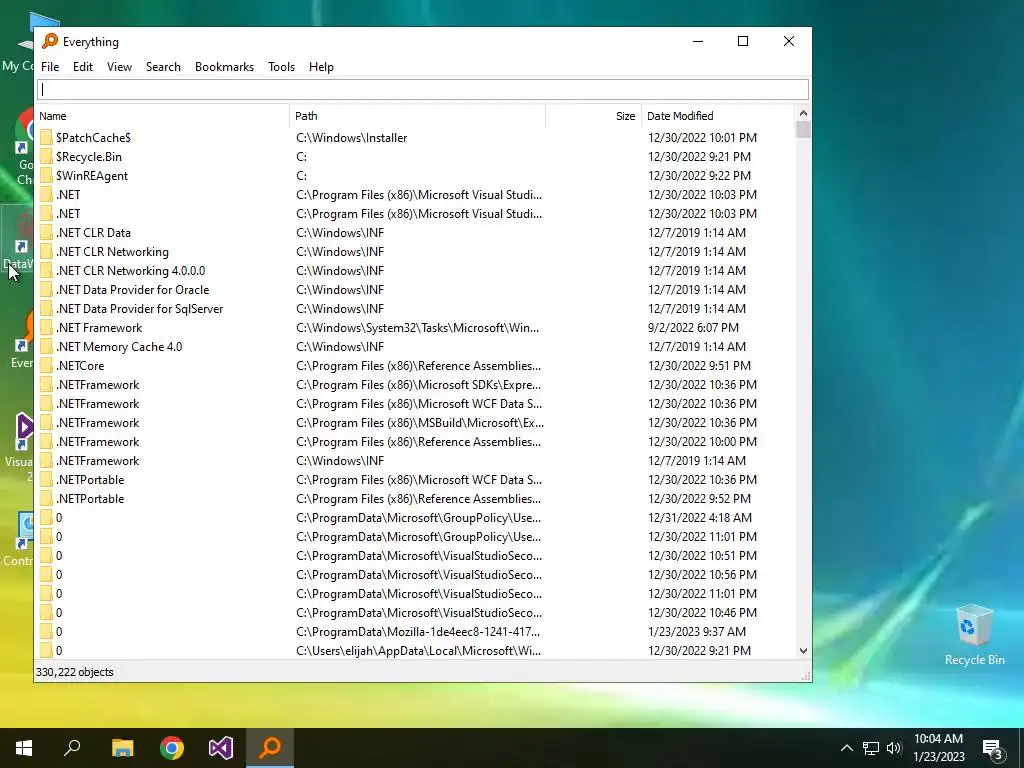
Task: Open taskbar search magnifier
Action: tap(72, 748)
